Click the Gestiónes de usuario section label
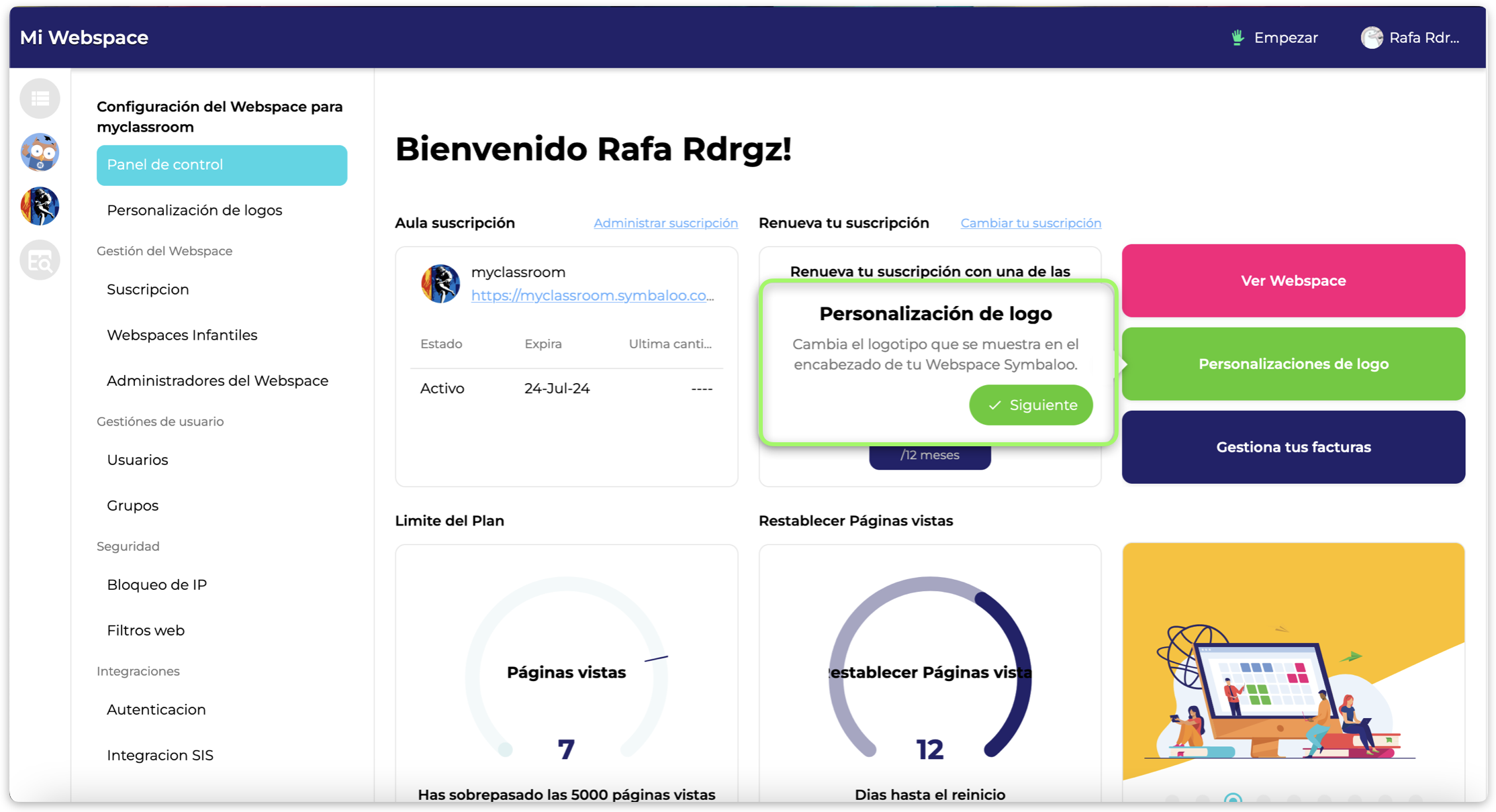 click(160, 421)
